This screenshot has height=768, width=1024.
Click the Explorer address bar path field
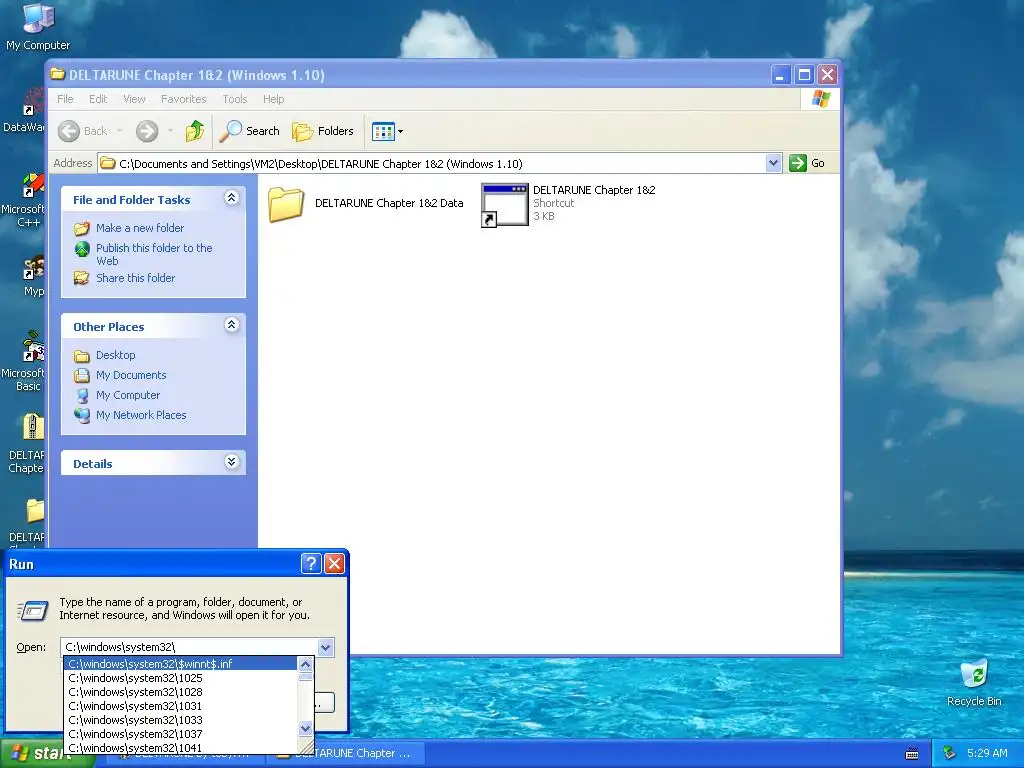(432, 163)
